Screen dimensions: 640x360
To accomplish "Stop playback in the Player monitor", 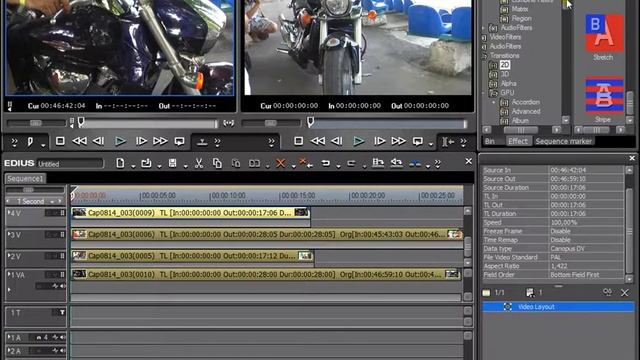I will point(60,141).
